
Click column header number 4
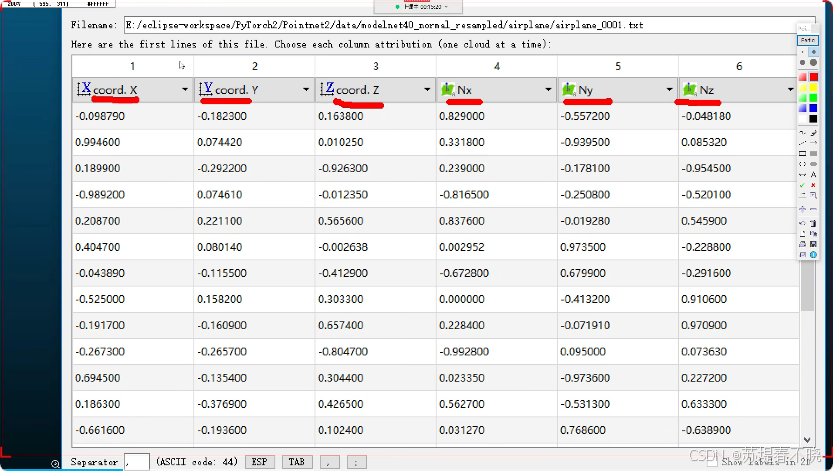click(497, 66)
